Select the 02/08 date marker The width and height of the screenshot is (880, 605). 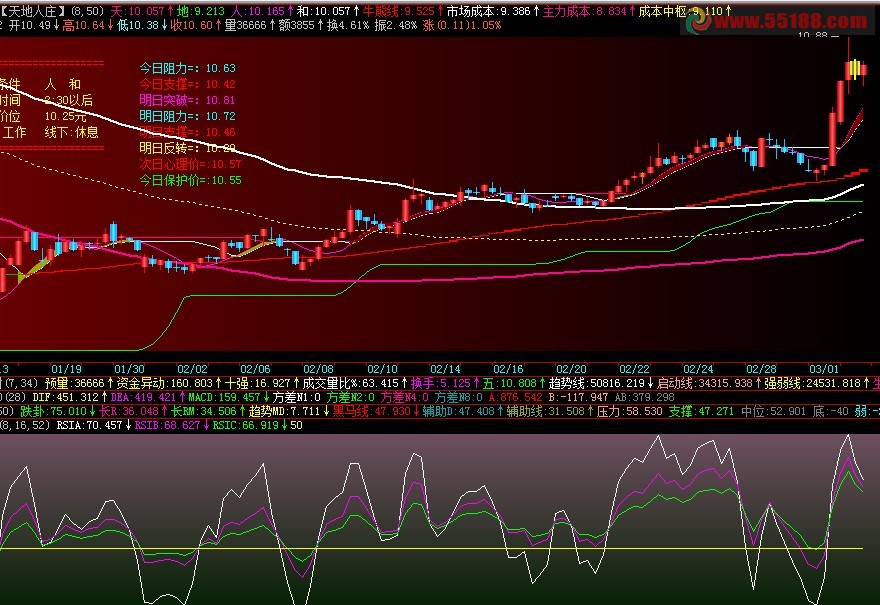coord(318,369)
